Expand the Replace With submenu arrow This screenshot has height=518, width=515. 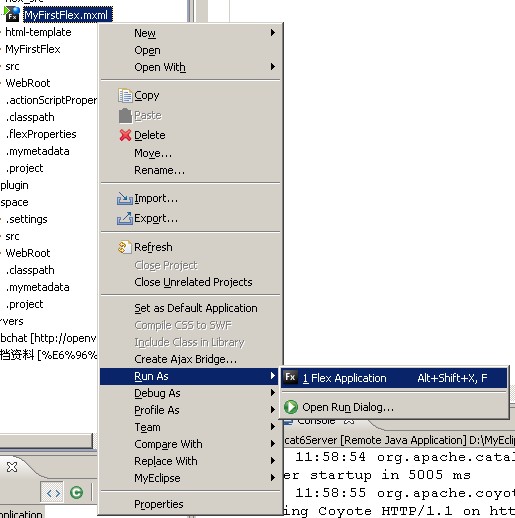[273, 461]
